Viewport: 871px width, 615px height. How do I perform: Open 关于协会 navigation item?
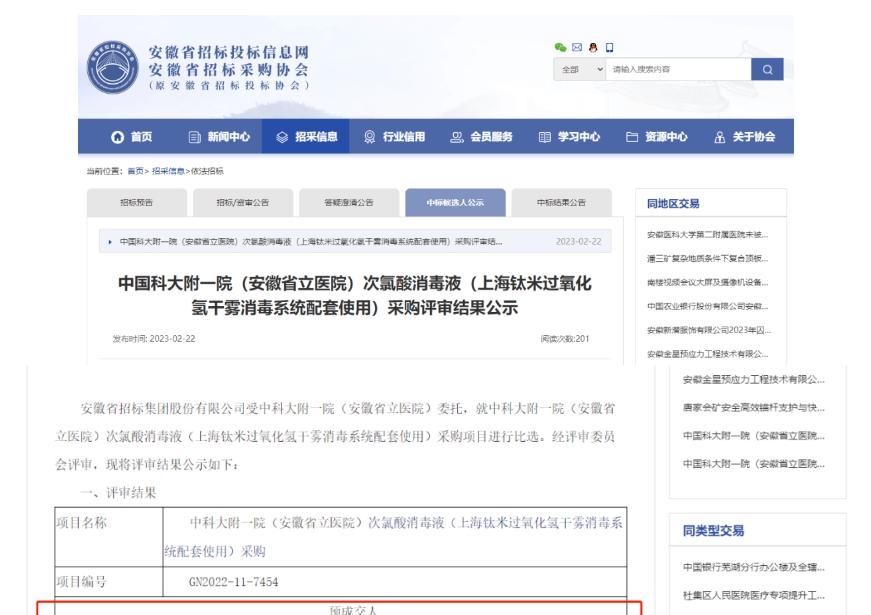tap(745, 137)
